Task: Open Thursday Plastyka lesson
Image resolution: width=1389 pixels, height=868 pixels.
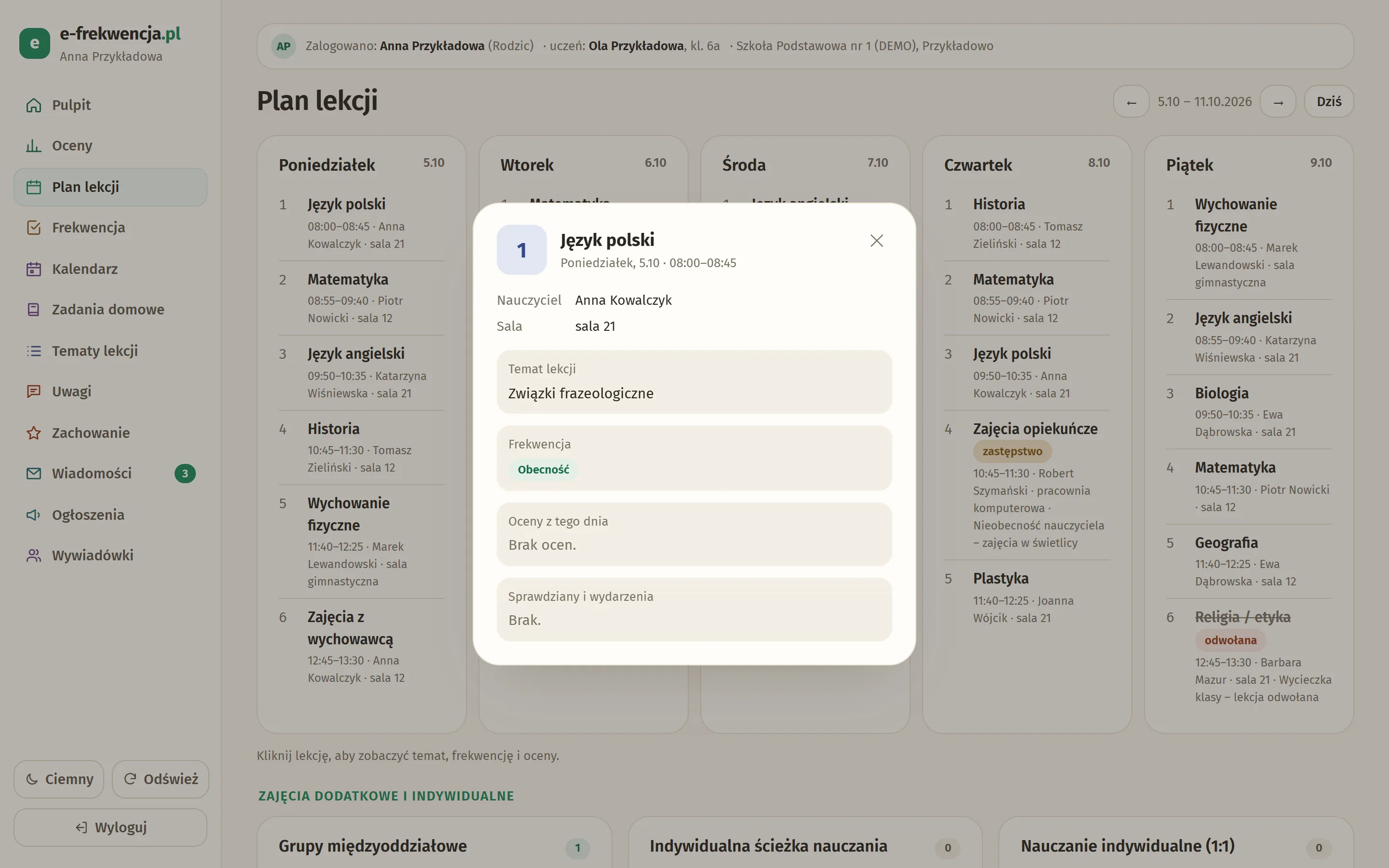Action: pos(1027,597)
